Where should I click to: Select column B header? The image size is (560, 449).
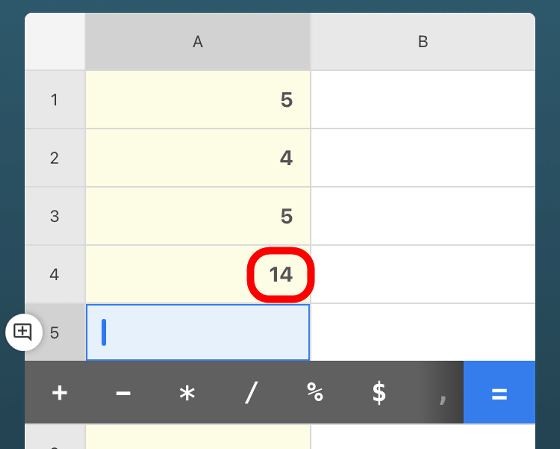coord(423,42)
